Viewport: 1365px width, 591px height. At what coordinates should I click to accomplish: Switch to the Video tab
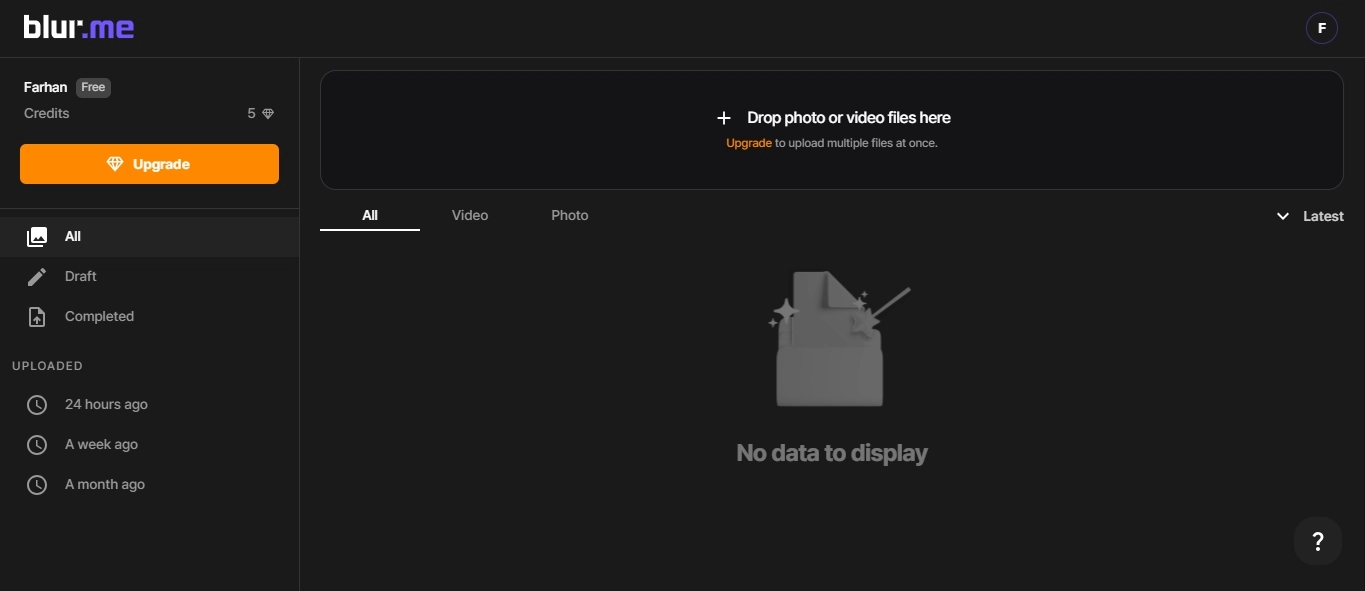coord(469,216)
